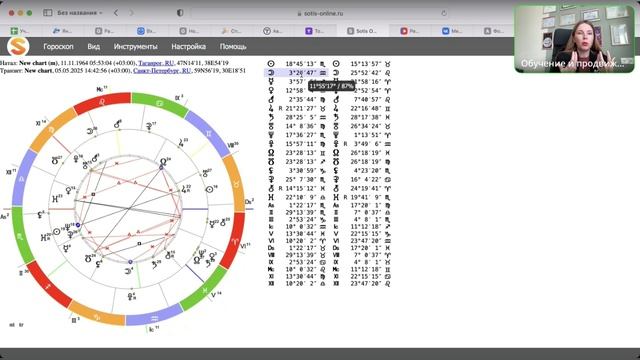Switch to the Sotis O... browser tab
Screen dimensions: 640x360
tap(362, 31)
